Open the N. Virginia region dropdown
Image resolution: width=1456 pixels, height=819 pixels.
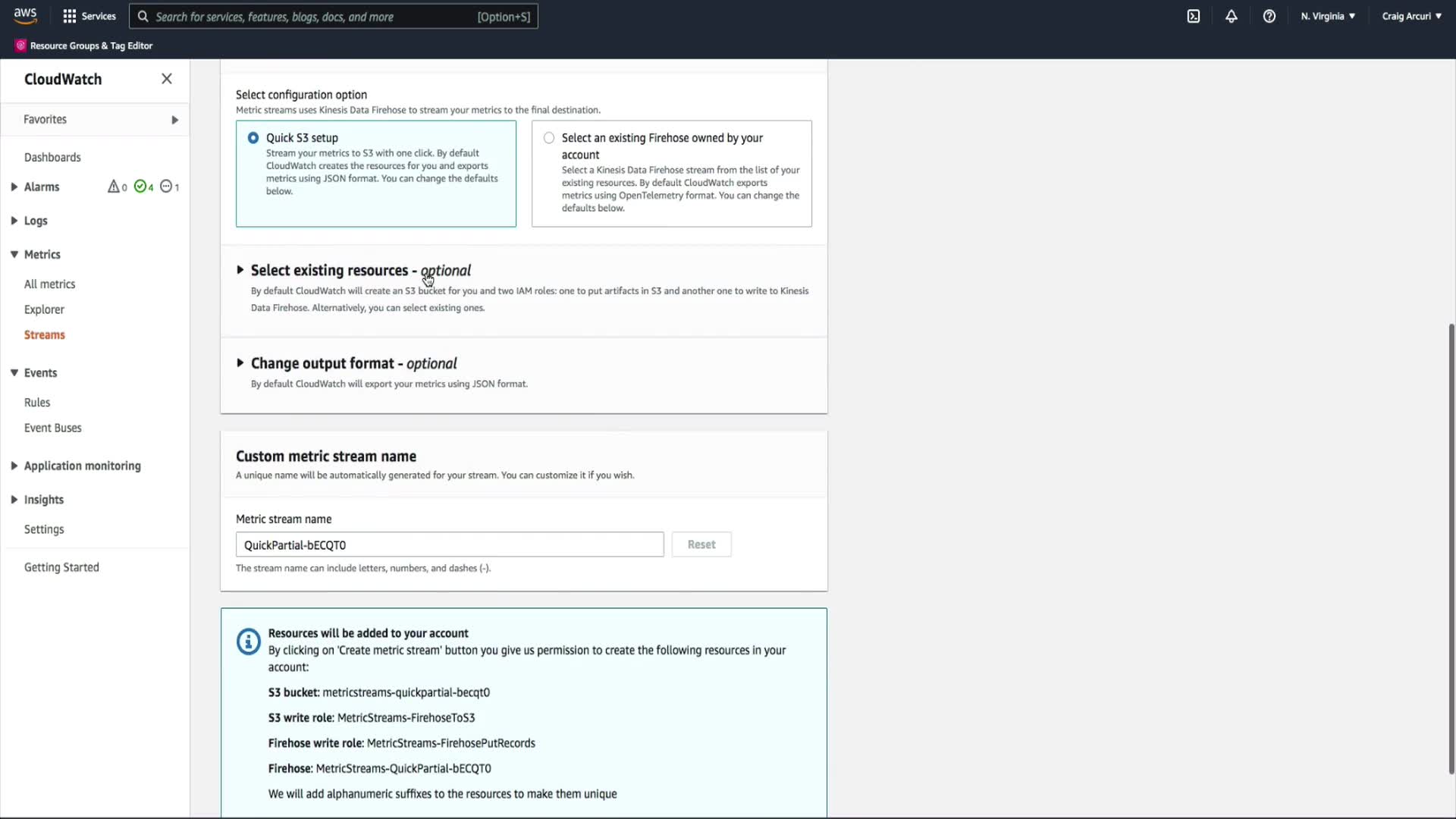click(x=1328, y=16)
